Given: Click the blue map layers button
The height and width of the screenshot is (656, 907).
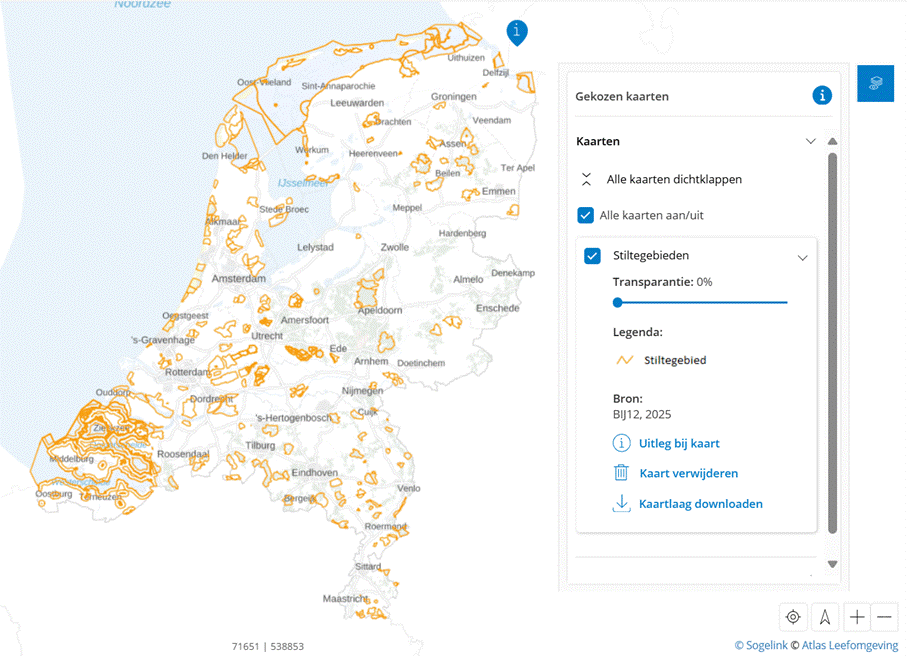Looking at the screenshot, I should click(x=875, y=83).
